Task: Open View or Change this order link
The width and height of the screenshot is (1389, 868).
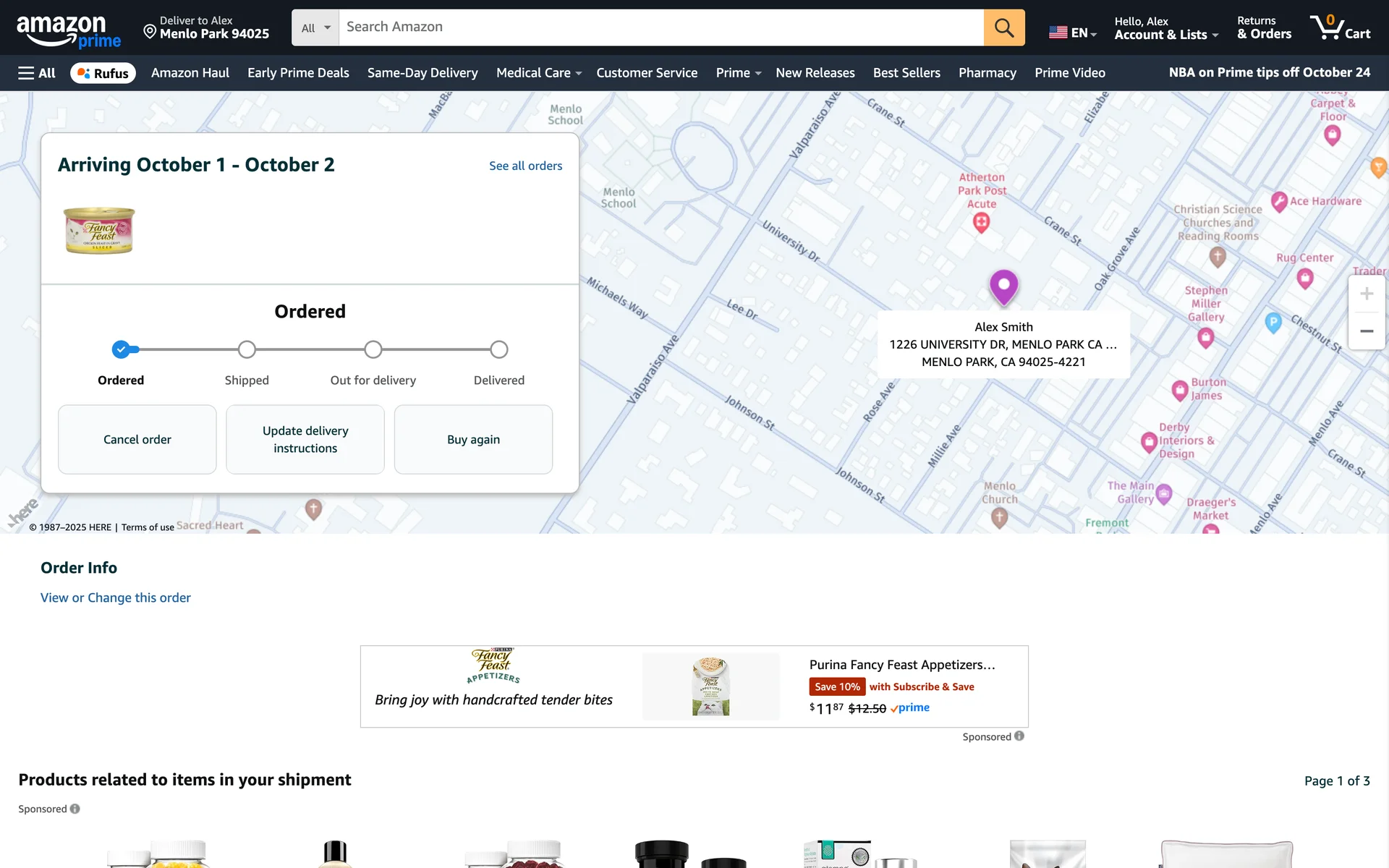Action: coord(116,597)
